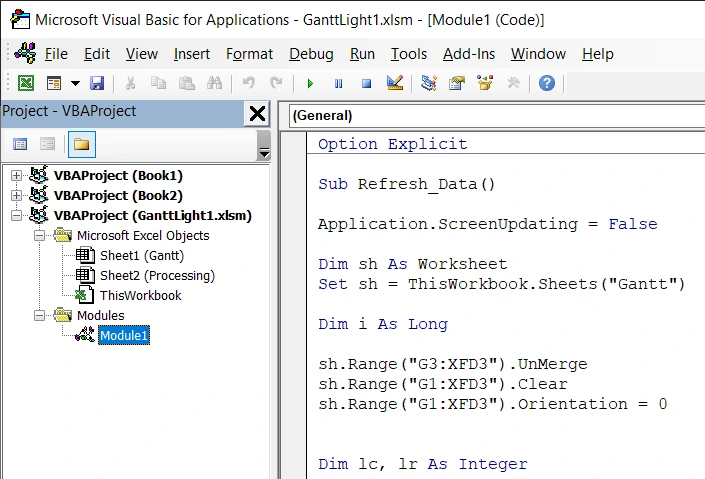Viewport: 705px width, 479px height.
Task: Toggle Folders view in Project pane
Action: click(x=81, y=144)
